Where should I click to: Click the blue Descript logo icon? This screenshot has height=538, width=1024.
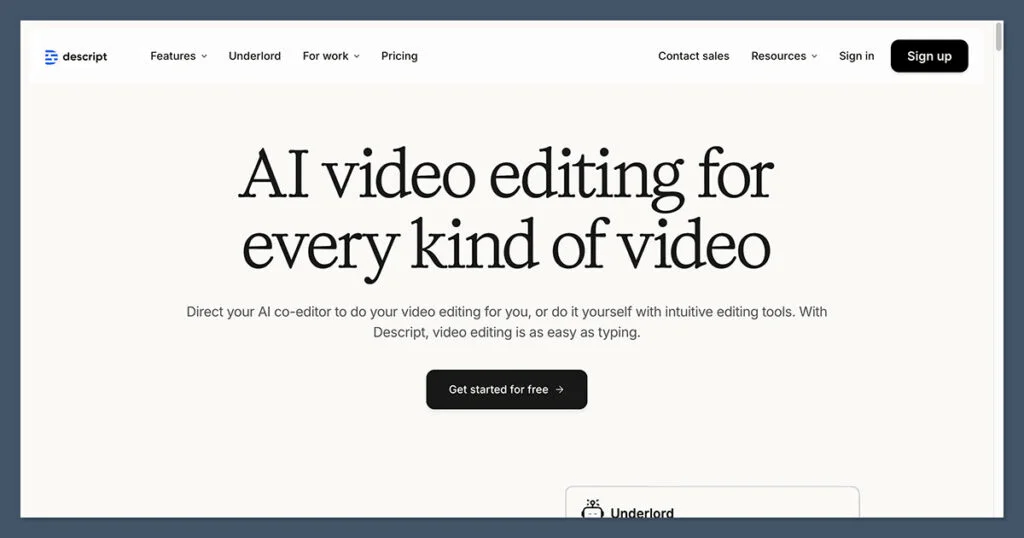click(51, 57)
